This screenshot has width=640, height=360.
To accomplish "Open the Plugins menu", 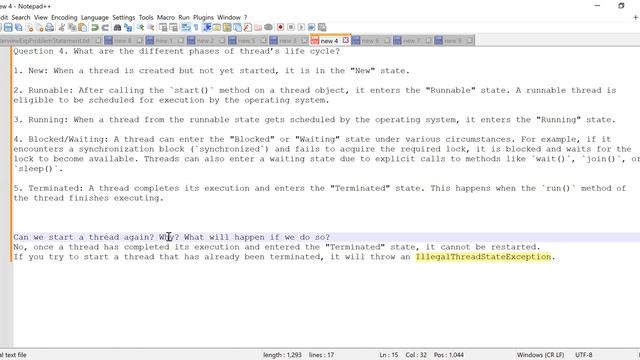I will [203, 17].
